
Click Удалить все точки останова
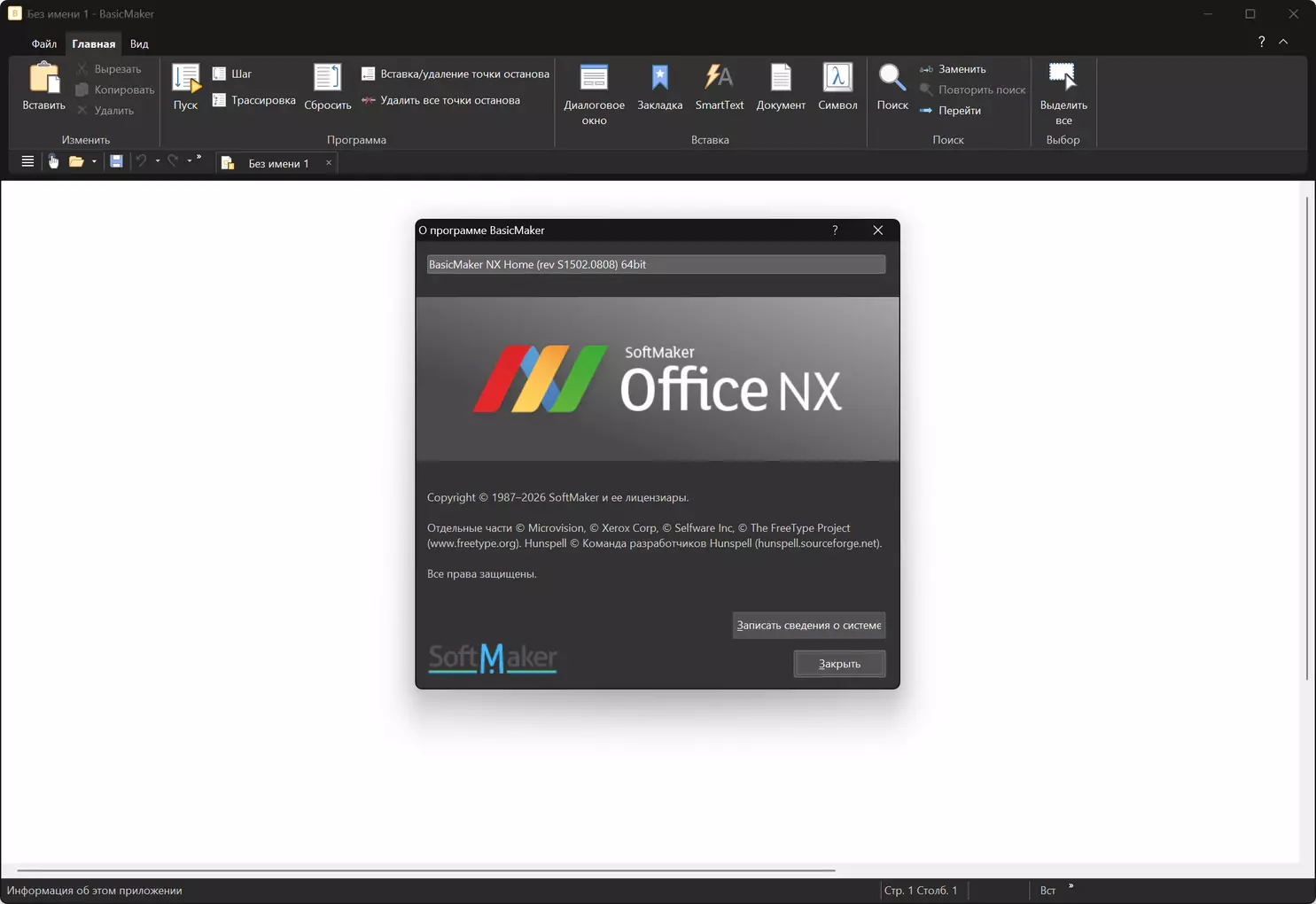pos(440,100)
